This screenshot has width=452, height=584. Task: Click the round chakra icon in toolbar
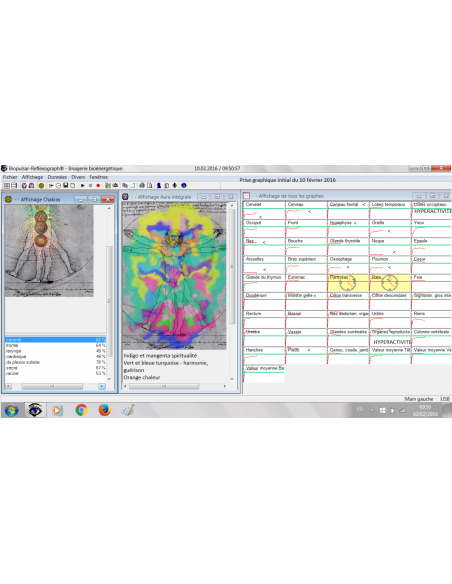[41, 185]
